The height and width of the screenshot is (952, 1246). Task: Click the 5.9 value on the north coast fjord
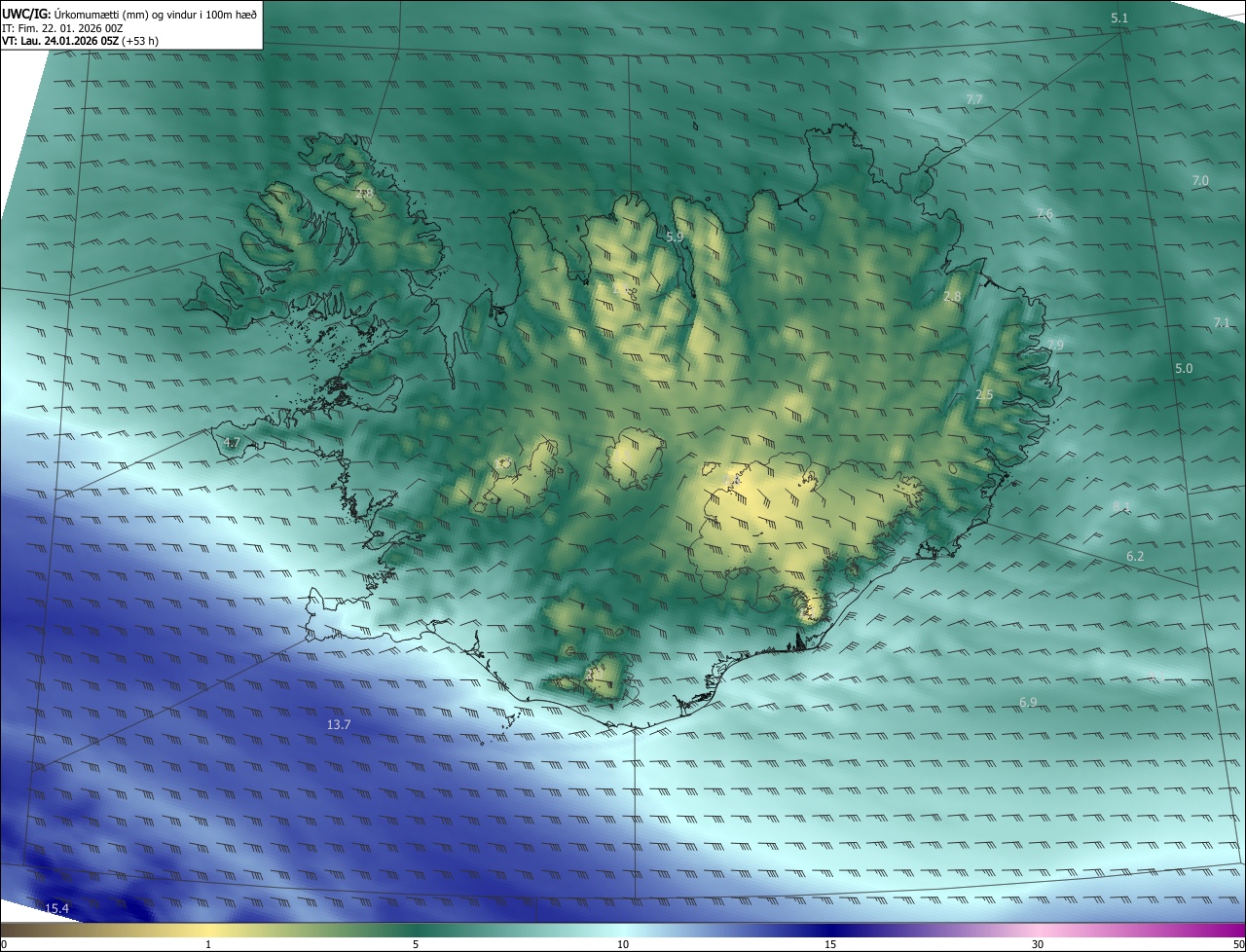pos(675,237)
